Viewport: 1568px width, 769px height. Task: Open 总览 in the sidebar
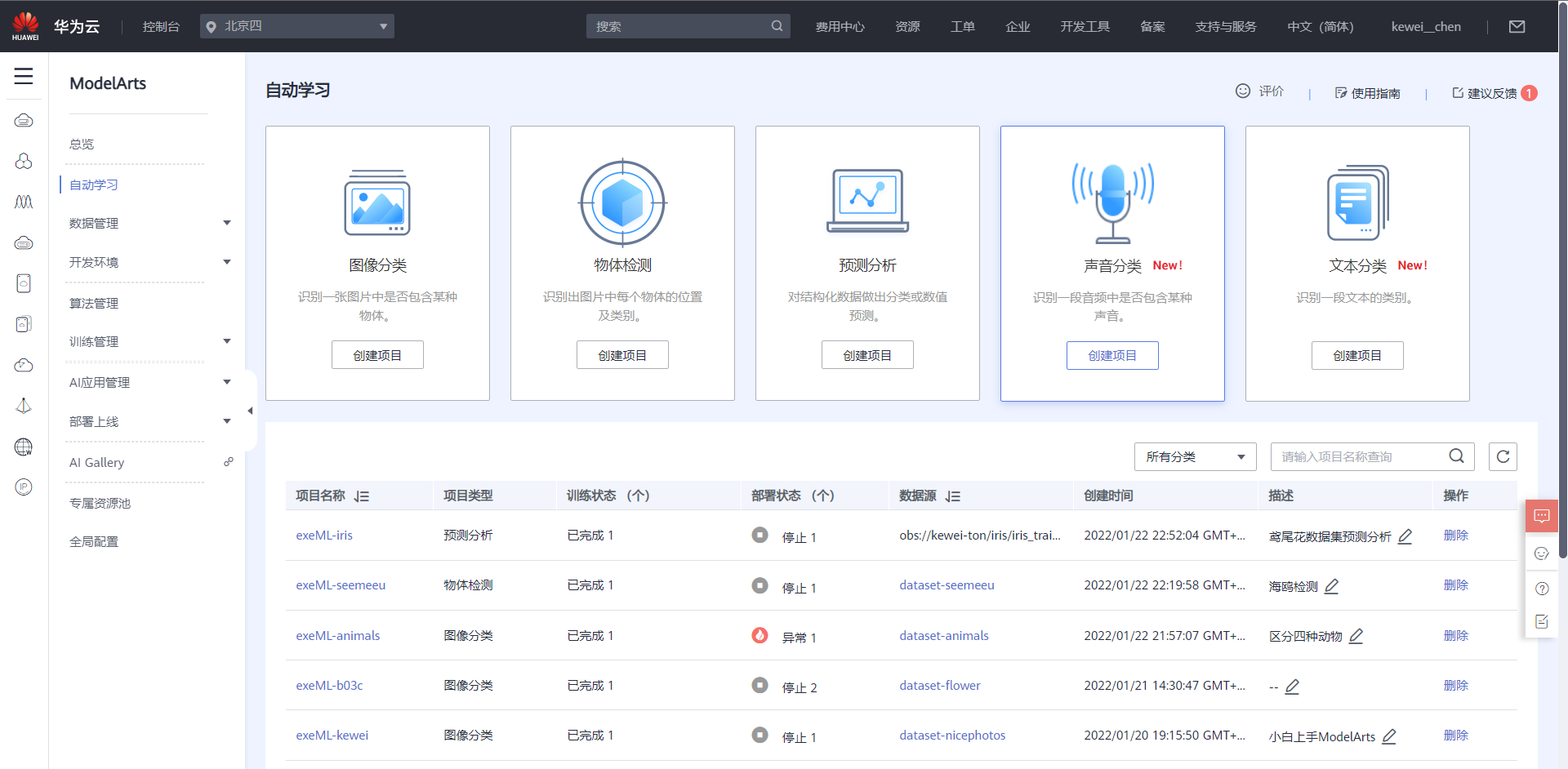82,144
